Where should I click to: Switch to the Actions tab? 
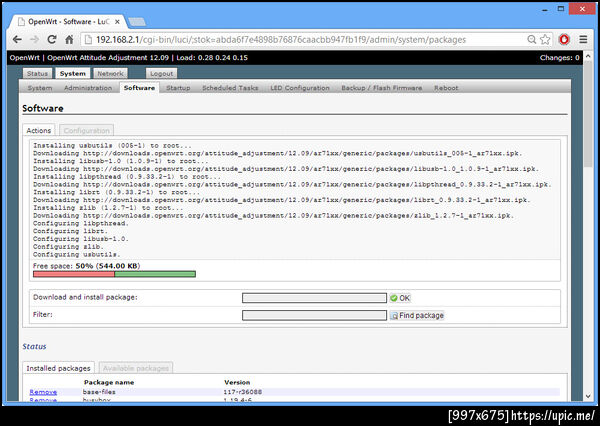[x=39, y=130]
